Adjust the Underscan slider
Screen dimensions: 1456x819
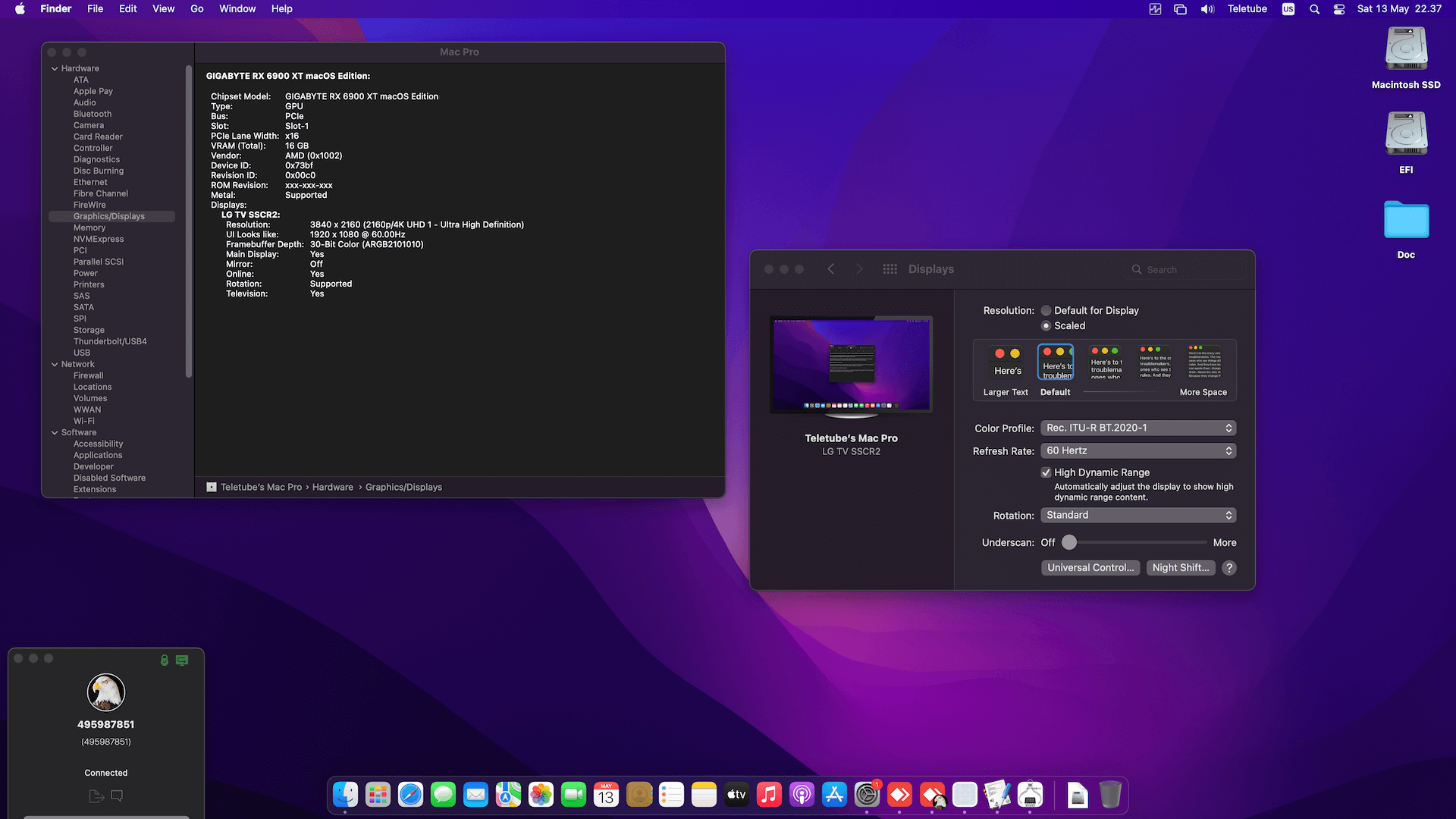click(1069, 543)
